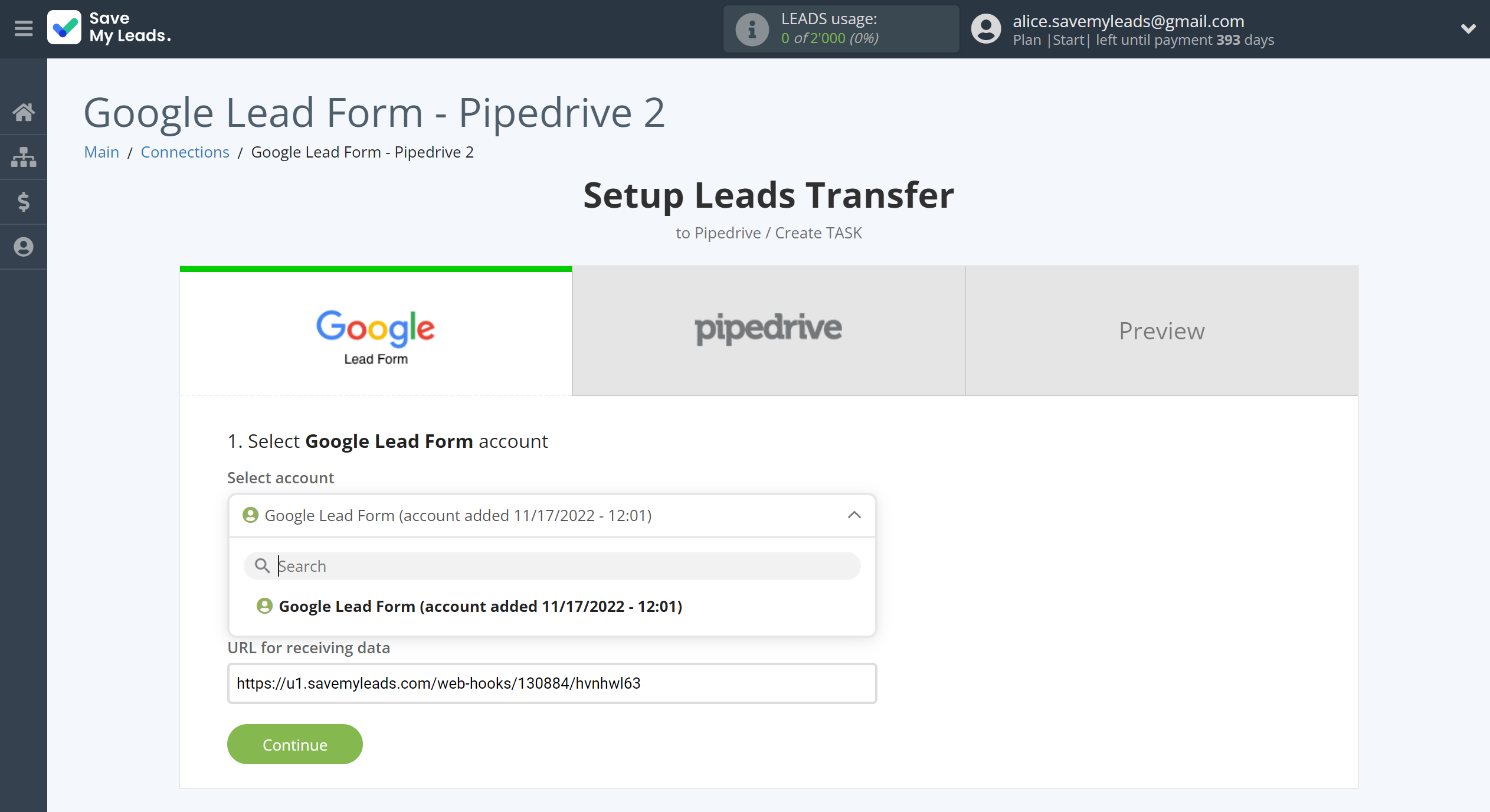Switch to the Preview tab
The height and width of the screenshot is (812, 1490).
point(1161,329)
